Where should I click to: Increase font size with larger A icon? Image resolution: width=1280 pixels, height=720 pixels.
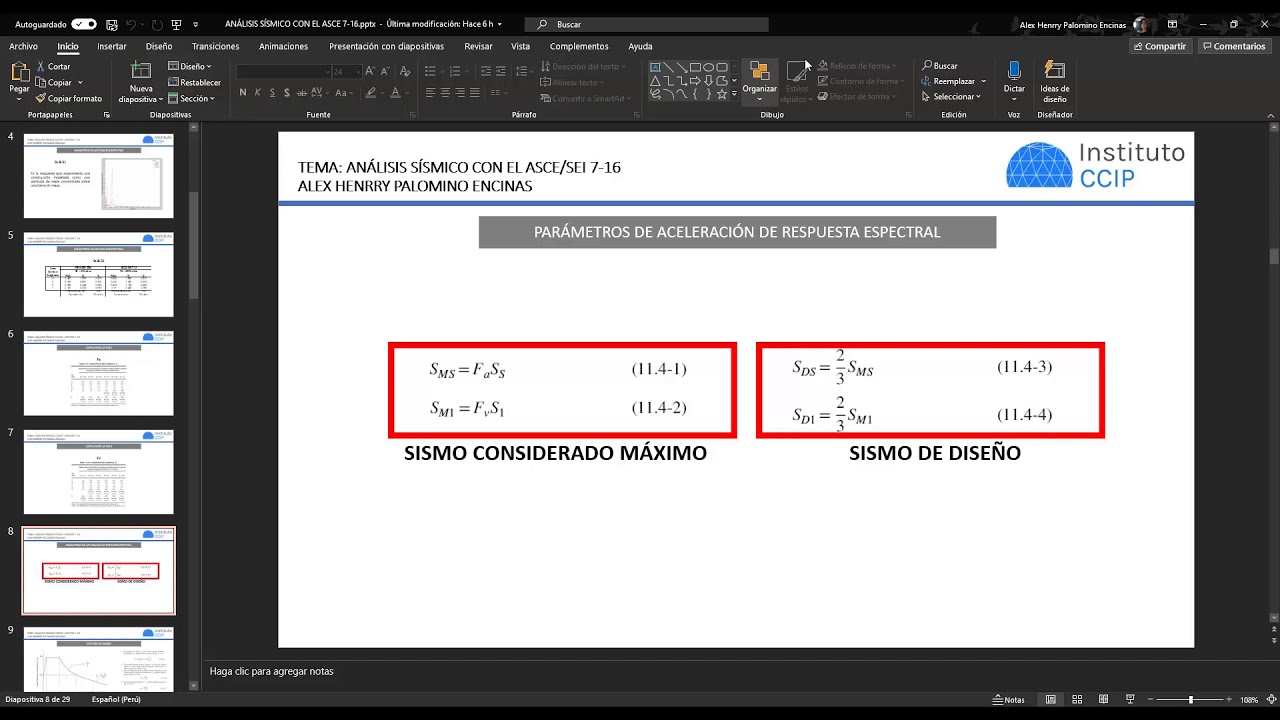[x=370, y=71]
